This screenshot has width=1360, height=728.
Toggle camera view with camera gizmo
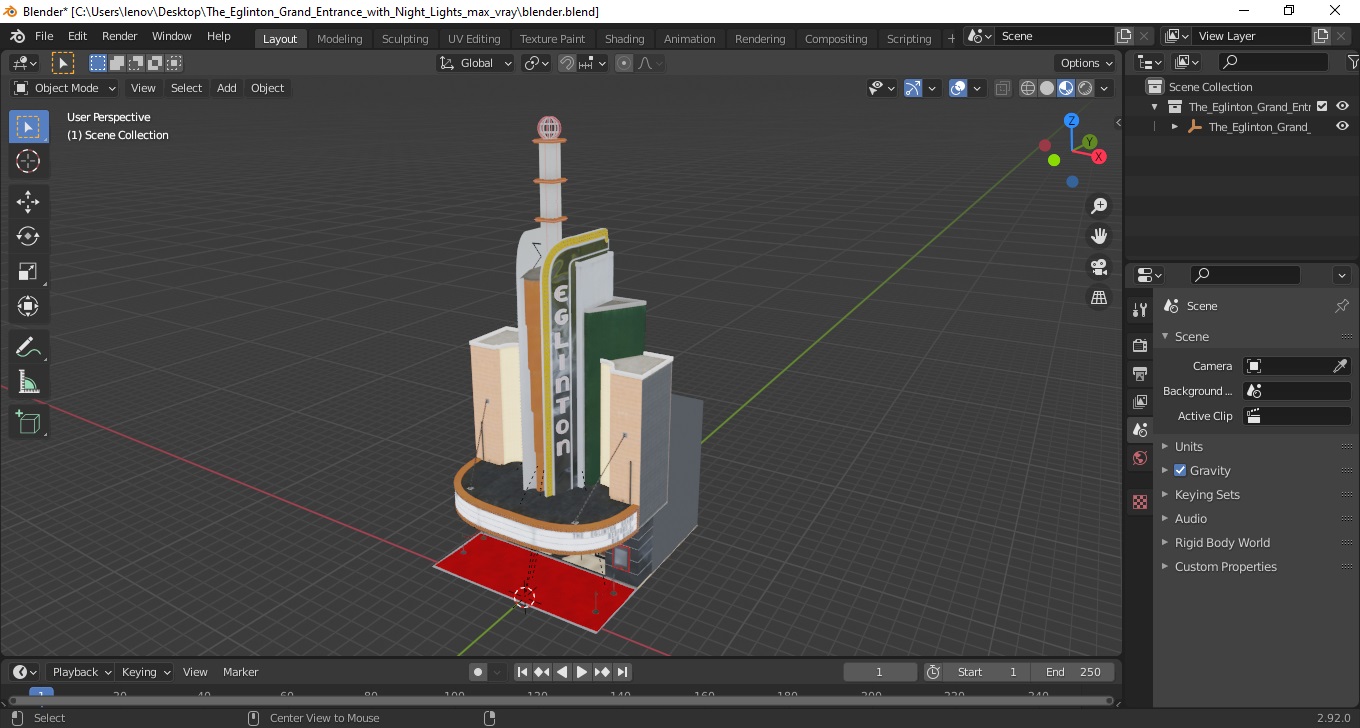point(1099,267)
